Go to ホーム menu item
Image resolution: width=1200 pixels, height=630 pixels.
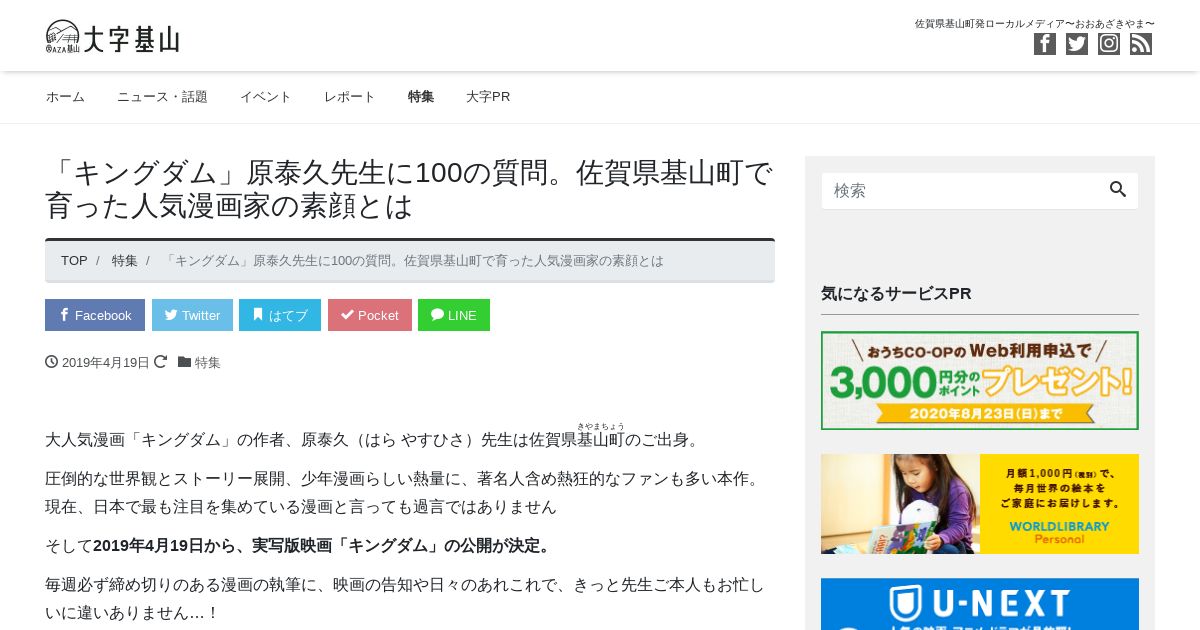tap(65, 97)
